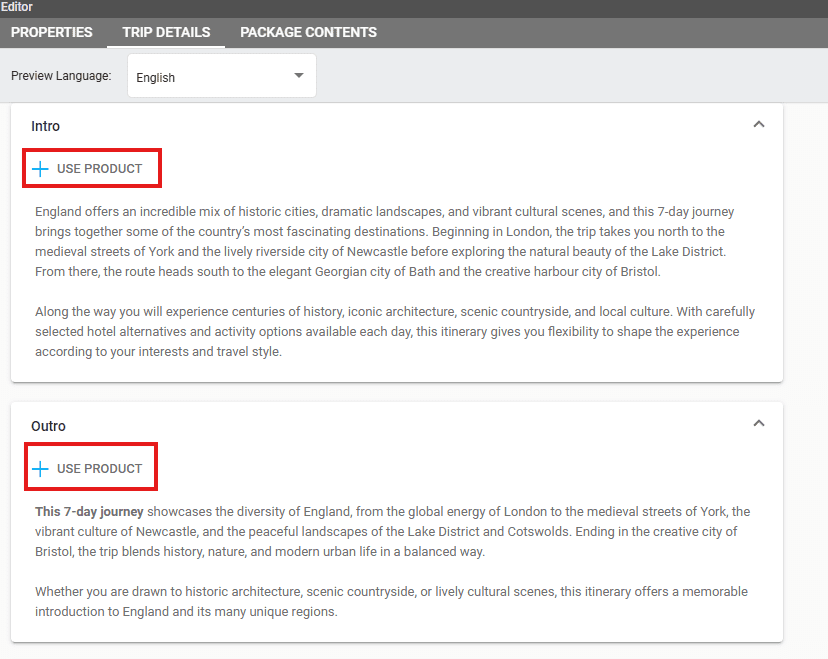The width and height of the screenshot is (828, 659).
Task: Click the plus icon in Intro section
Action: tap(40, 169)
